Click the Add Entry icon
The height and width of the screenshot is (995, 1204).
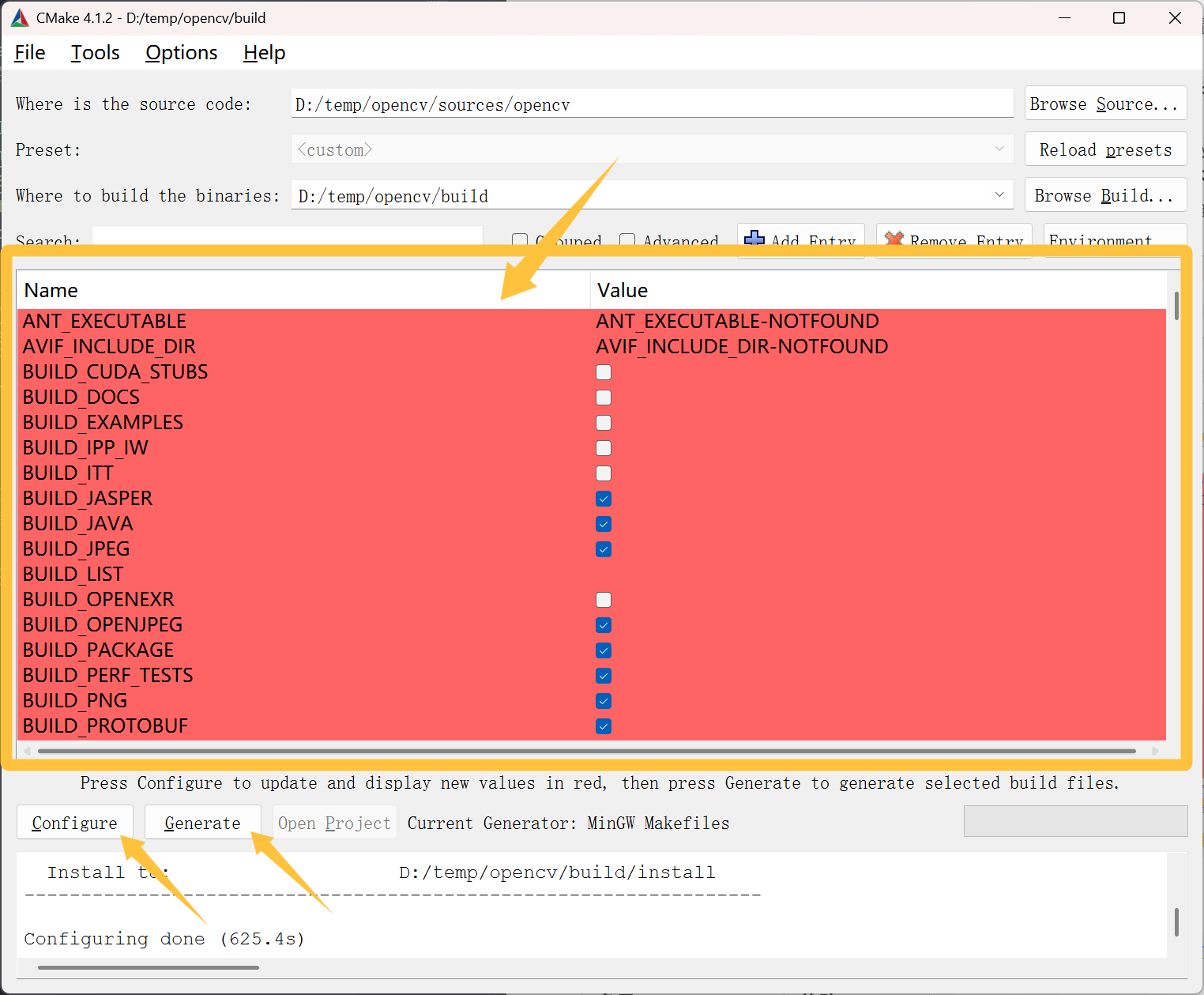click(x=754, y=239)
